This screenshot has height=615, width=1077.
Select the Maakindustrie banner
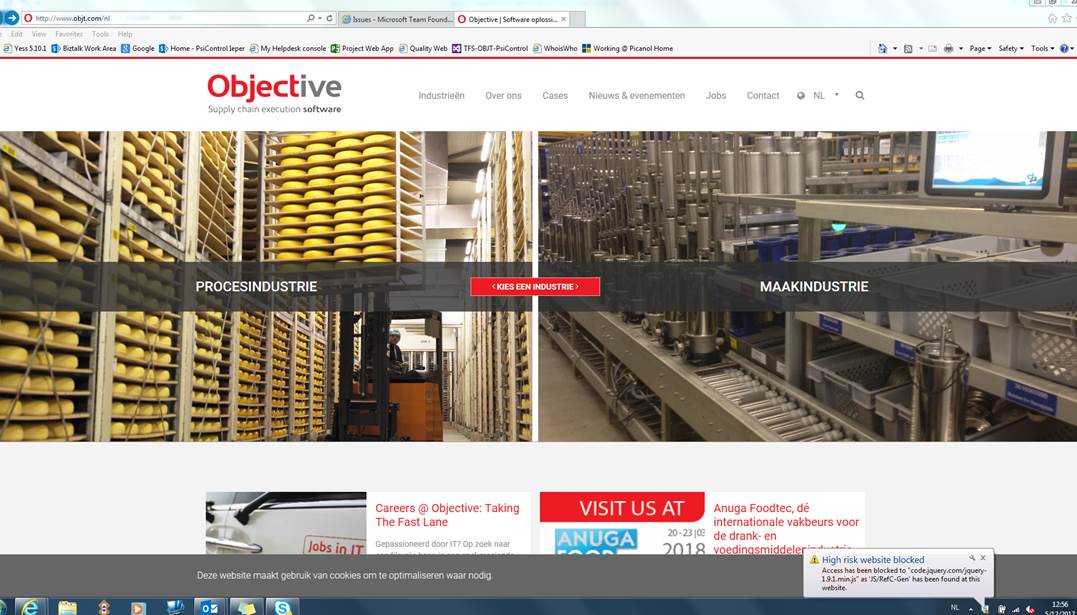(814, 287)
